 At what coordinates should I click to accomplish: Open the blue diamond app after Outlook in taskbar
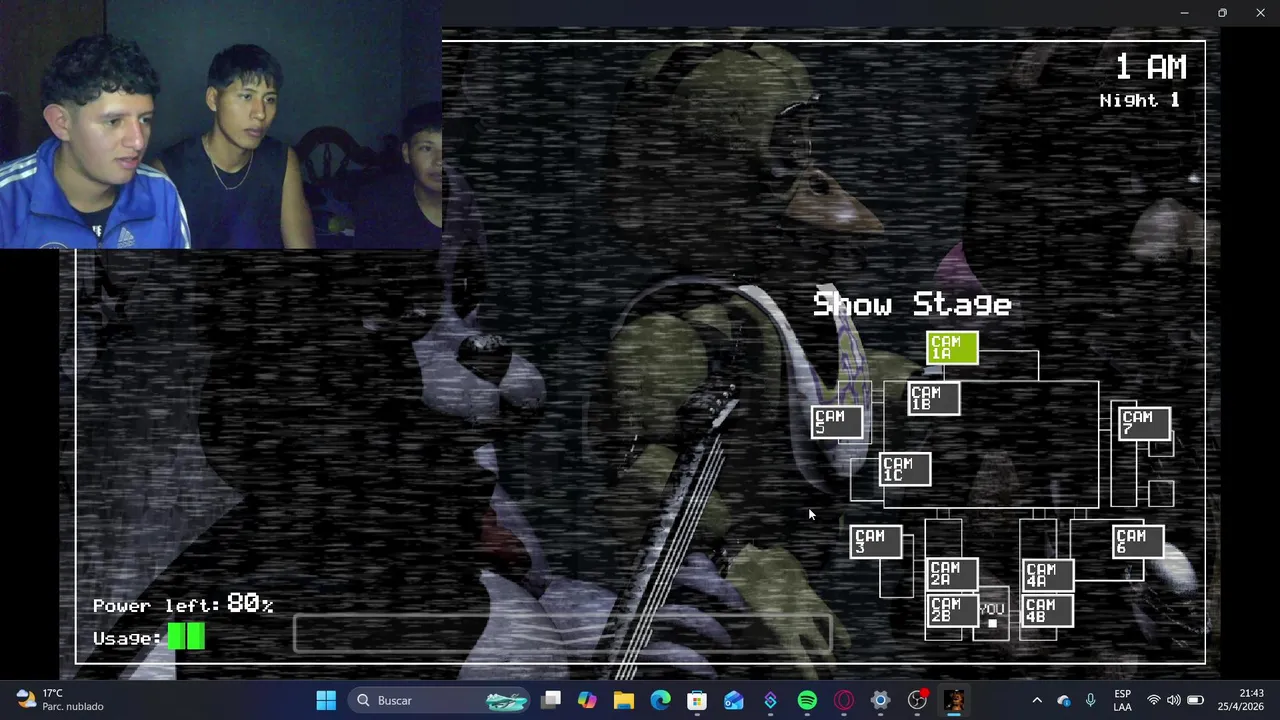[x=770, y=700]
